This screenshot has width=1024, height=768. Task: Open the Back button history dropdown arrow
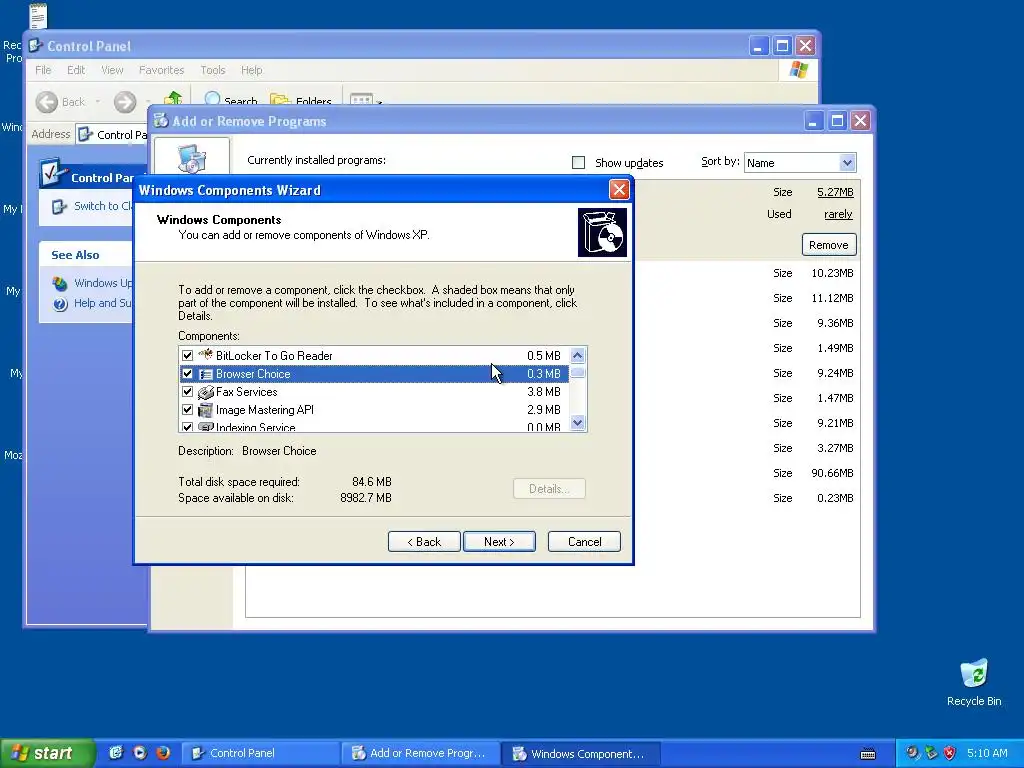pos(97,102)
